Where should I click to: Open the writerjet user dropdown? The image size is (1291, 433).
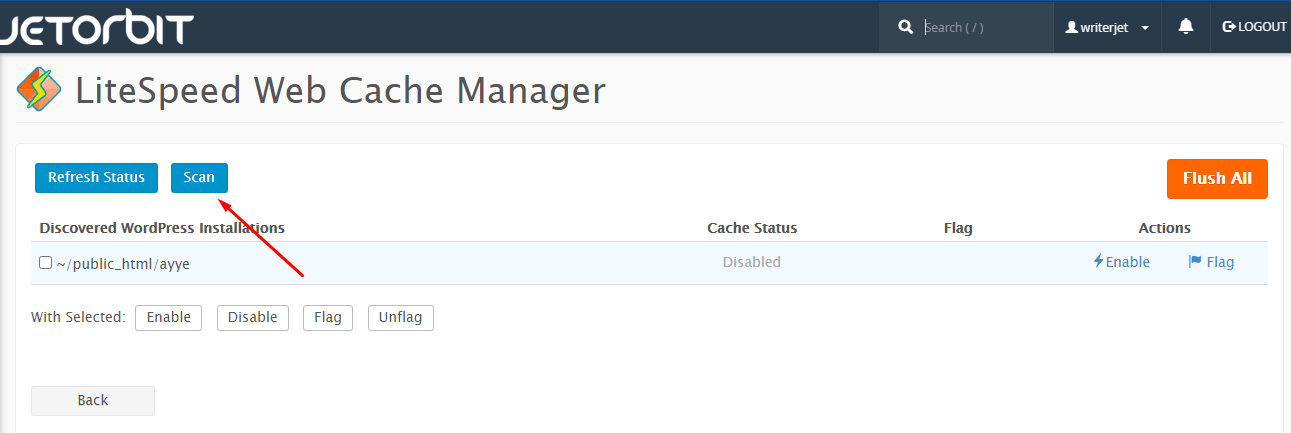(1107, 27)
